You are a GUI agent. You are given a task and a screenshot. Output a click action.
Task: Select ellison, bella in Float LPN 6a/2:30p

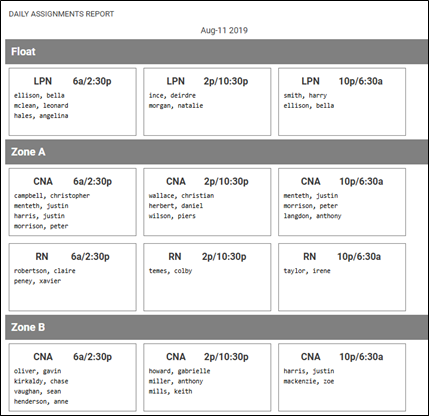39,96
